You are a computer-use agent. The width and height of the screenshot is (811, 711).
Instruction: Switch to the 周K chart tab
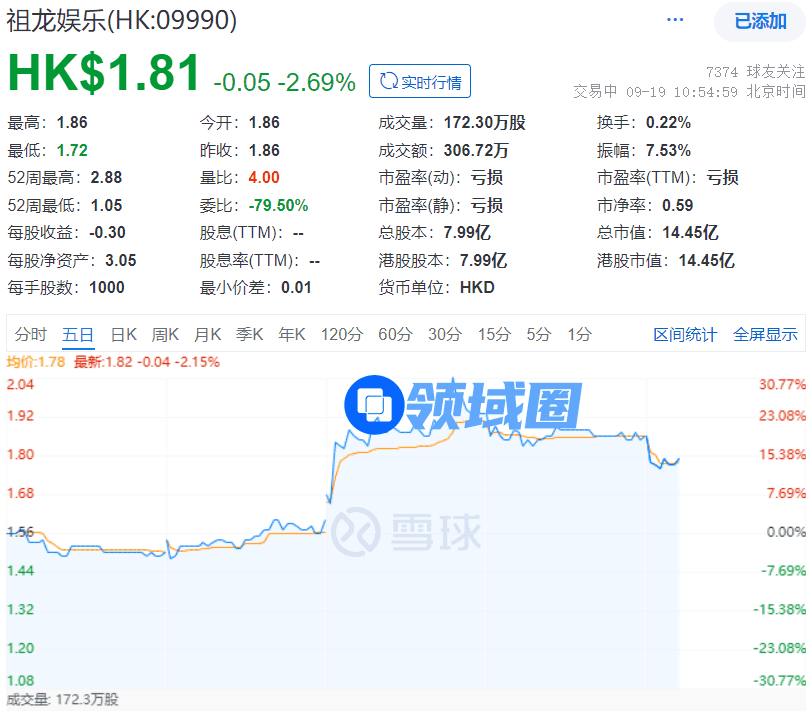click(165, 335)
